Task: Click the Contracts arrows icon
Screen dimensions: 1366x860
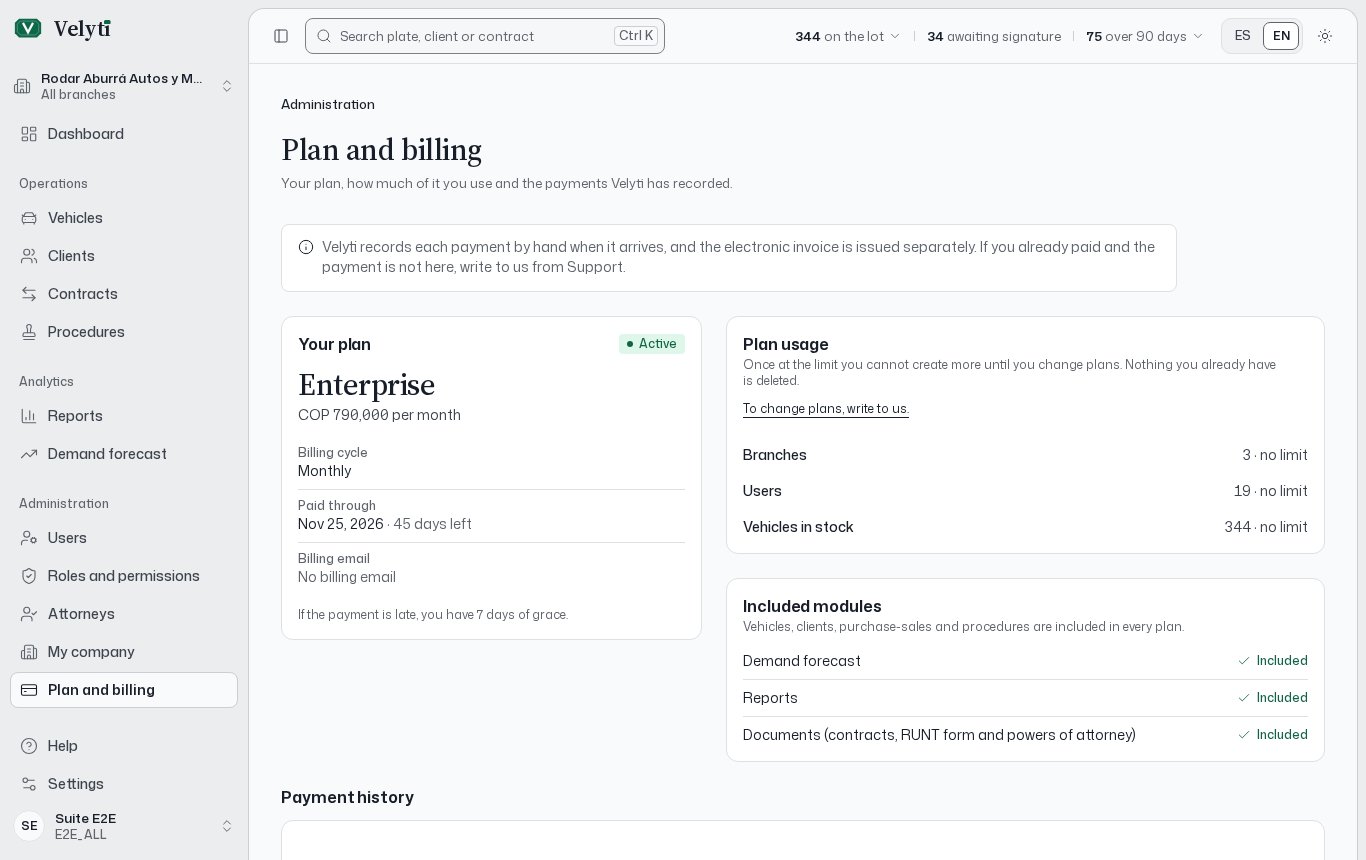Action: tap(29, 294)
